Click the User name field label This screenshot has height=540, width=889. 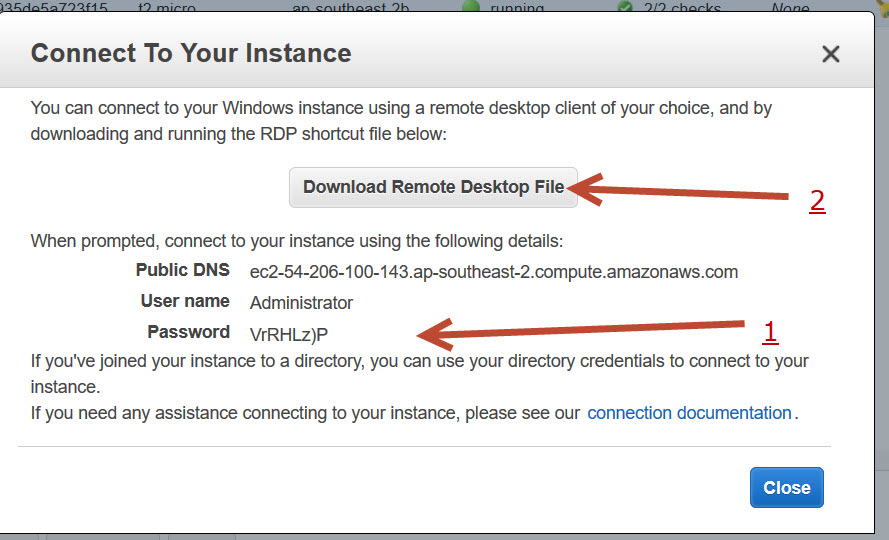coord(185,301)
